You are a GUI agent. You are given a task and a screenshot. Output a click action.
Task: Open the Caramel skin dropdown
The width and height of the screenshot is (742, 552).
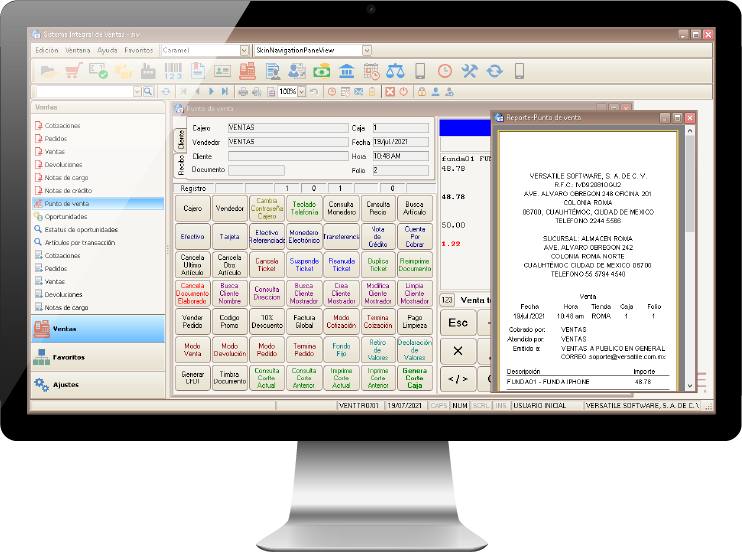244,50
